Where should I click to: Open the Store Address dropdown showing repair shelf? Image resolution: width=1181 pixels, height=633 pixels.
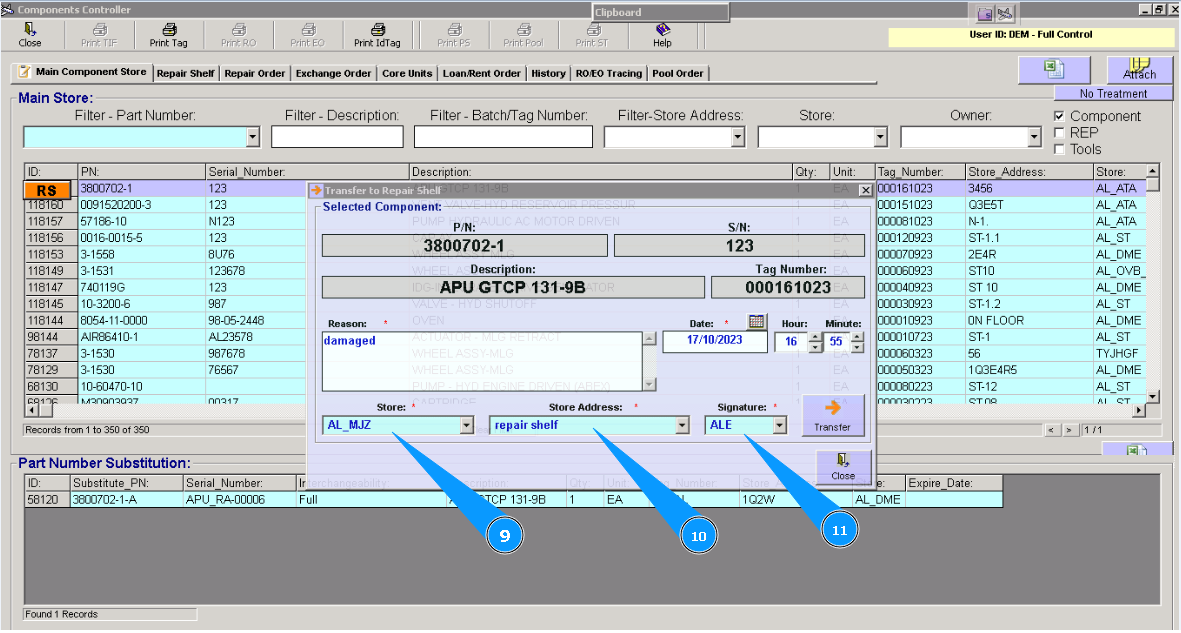tap(684, 424)
